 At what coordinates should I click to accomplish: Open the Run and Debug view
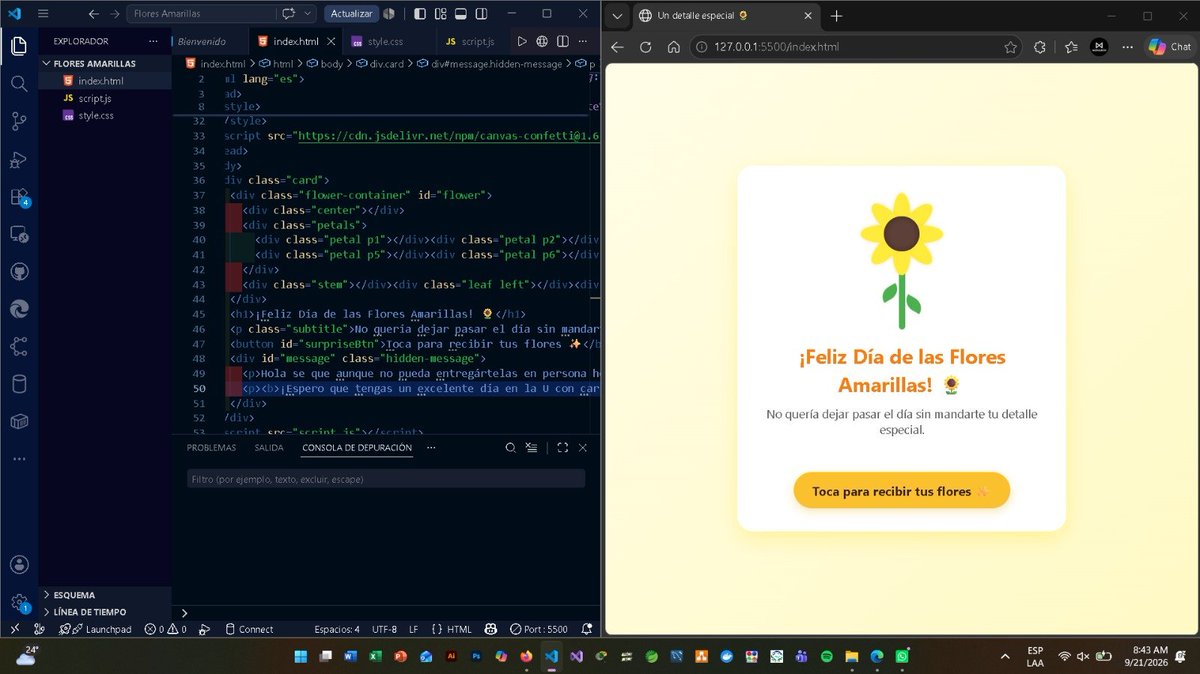tap(18, 159)
